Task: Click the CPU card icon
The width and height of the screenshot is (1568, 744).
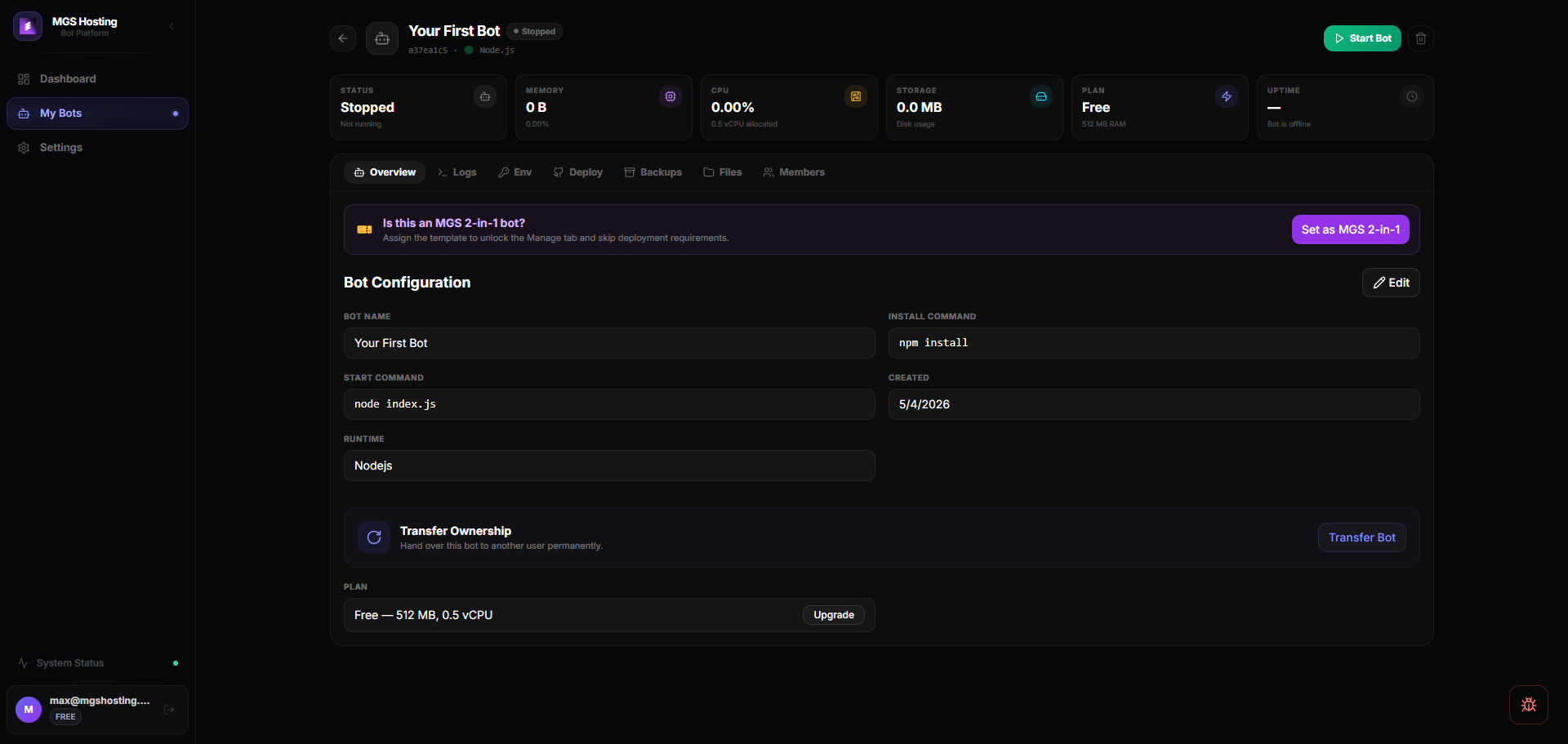Action: (x=856, y=96)
